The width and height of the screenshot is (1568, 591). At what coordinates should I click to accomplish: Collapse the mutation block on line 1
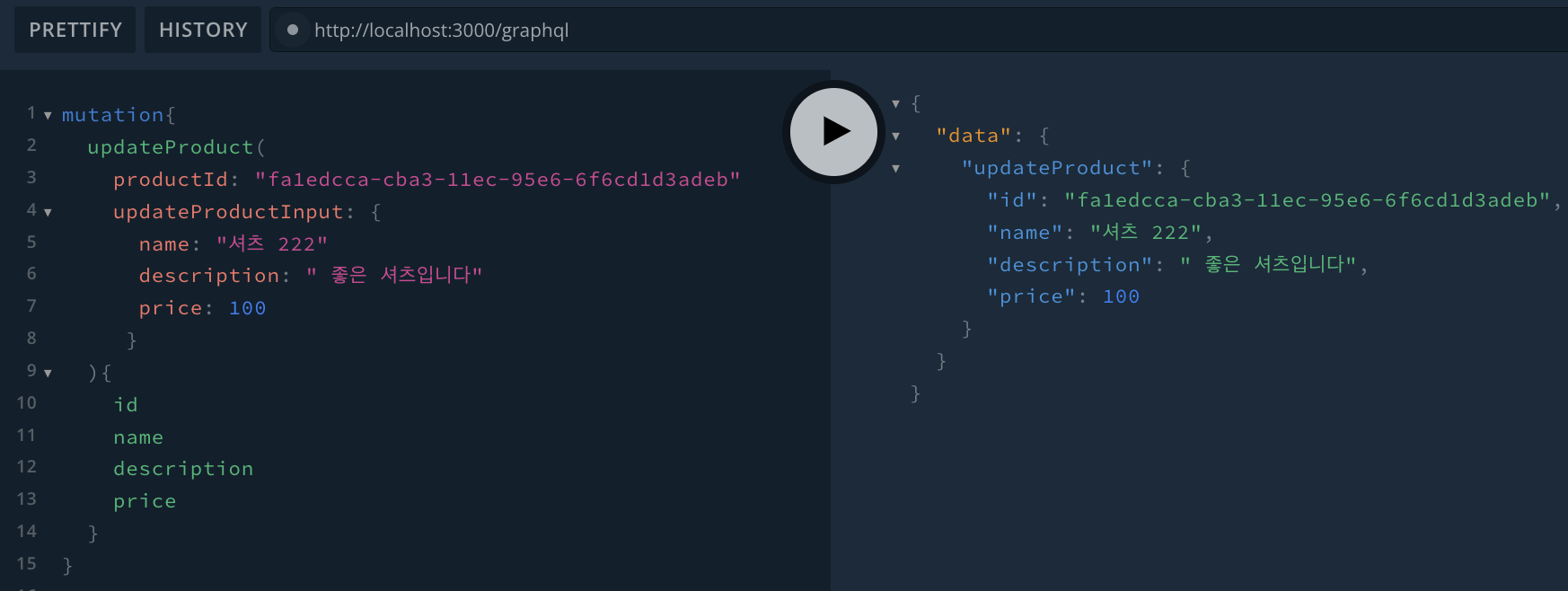[48, 116]
